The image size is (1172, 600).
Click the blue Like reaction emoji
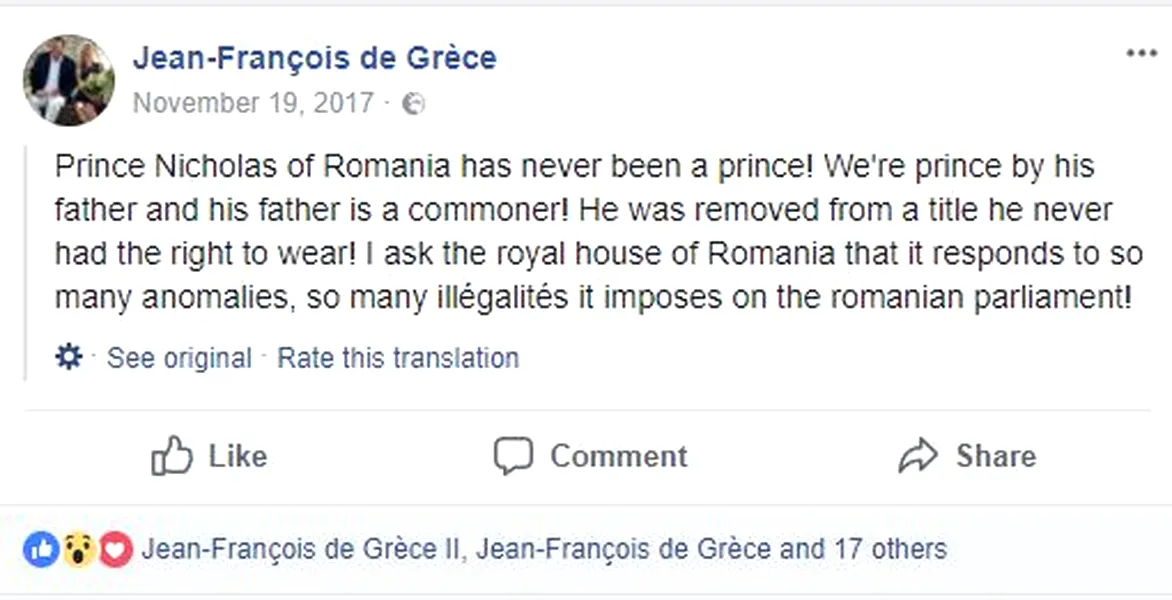[x=41, y=549]
